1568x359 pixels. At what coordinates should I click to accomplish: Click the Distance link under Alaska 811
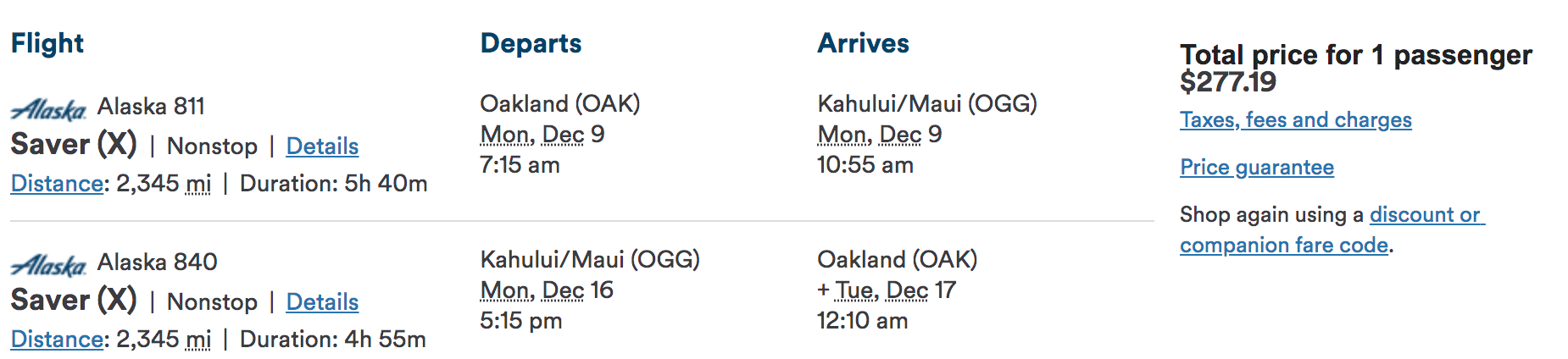coord(57,184)
